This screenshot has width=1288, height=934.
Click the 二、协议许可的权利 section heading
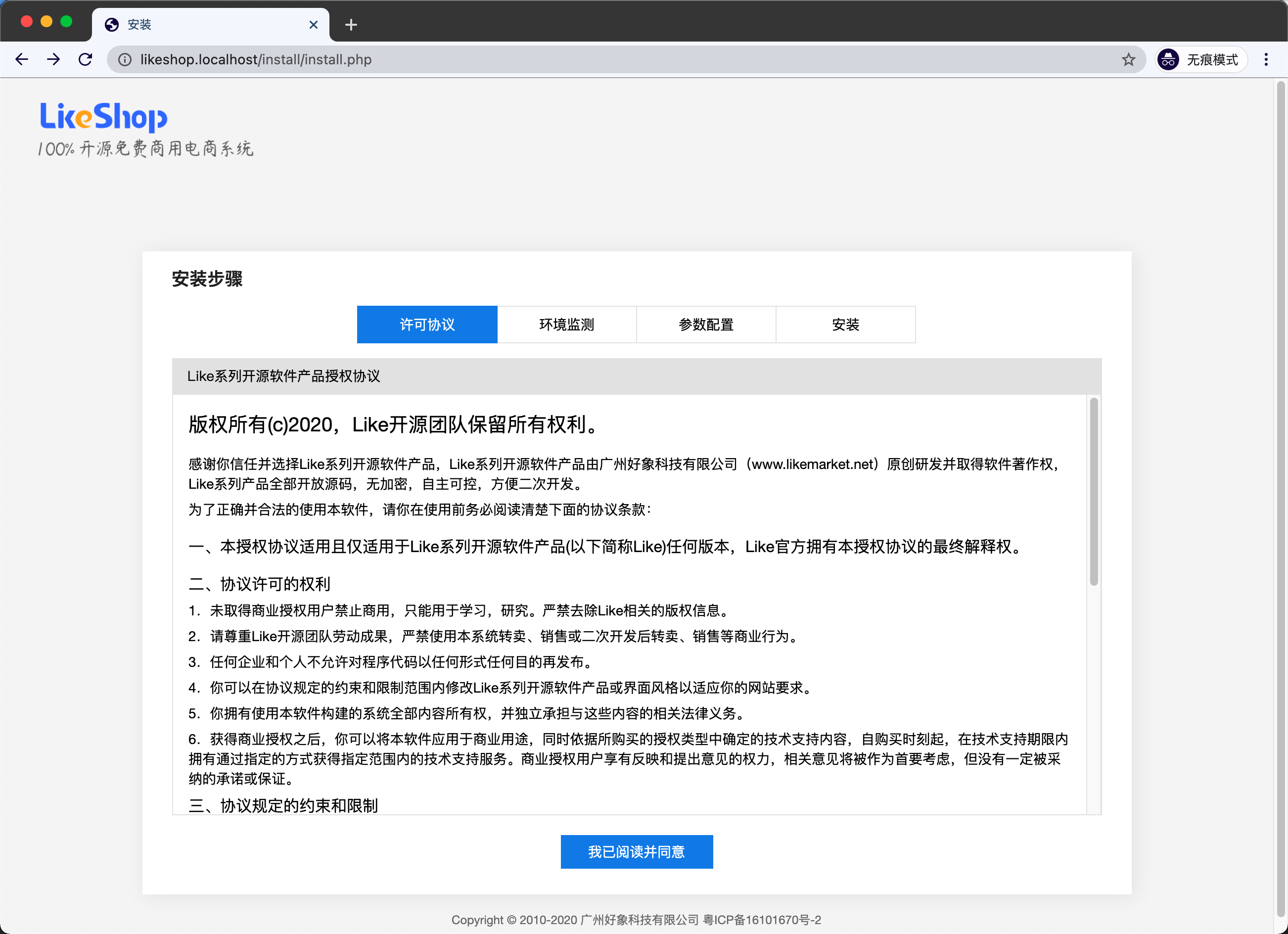point(260,584)
